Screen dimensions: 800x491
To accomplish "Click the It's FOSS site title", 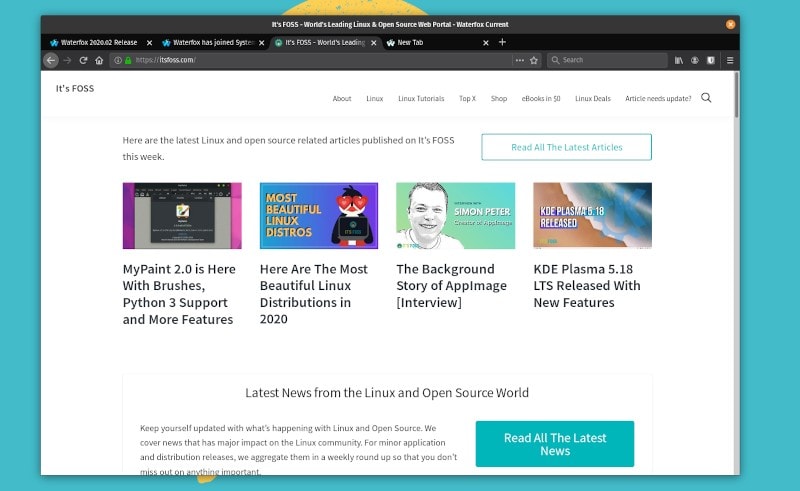I will pos(75,88).
